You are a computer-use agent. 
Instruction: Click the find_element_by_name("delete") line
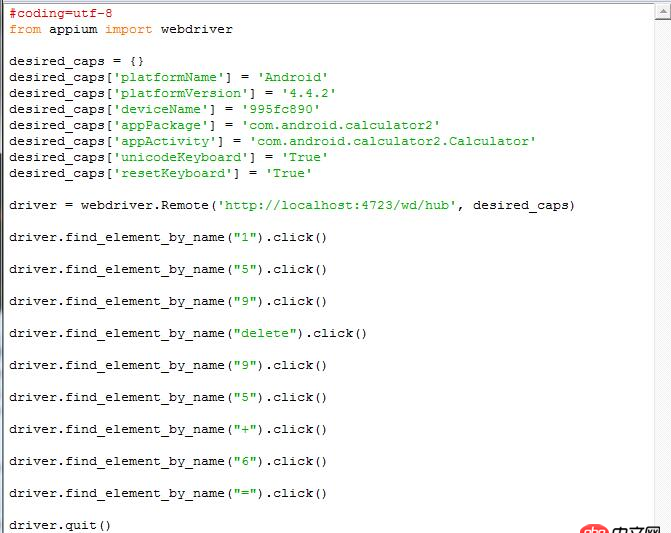(x=188, y=334)
